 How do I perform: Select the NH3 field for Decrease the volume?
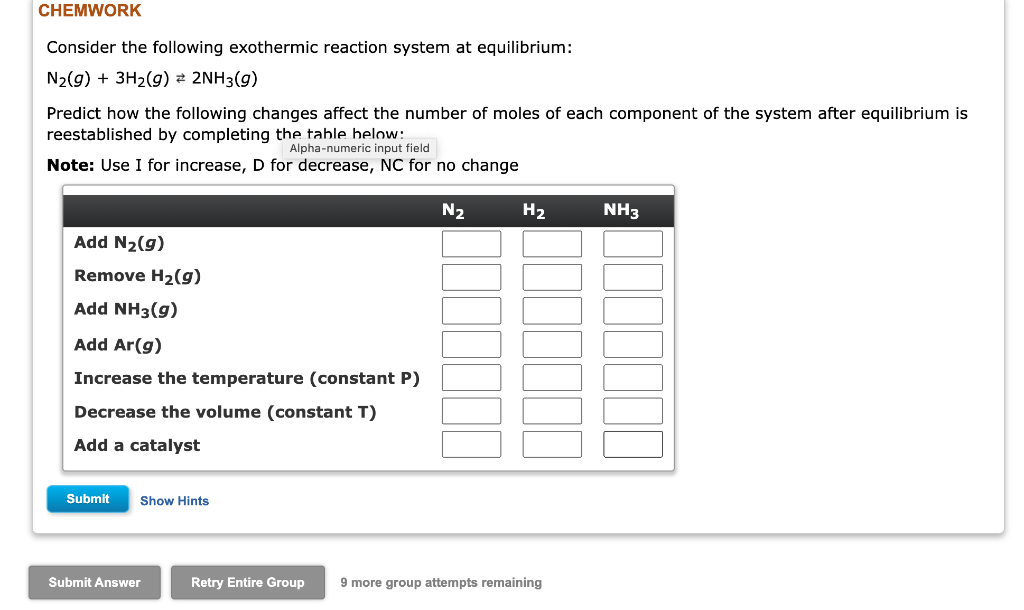point(632,410)
